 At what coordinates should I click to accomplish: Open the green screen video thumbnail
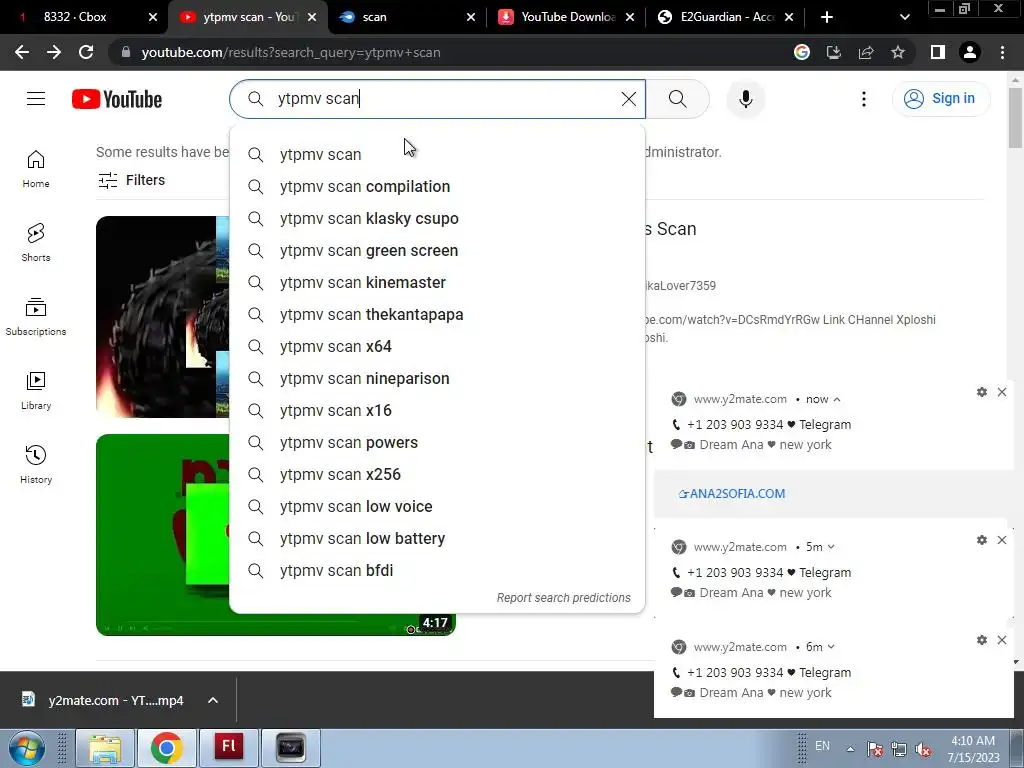pyautogui.click(x=276, y=535)
